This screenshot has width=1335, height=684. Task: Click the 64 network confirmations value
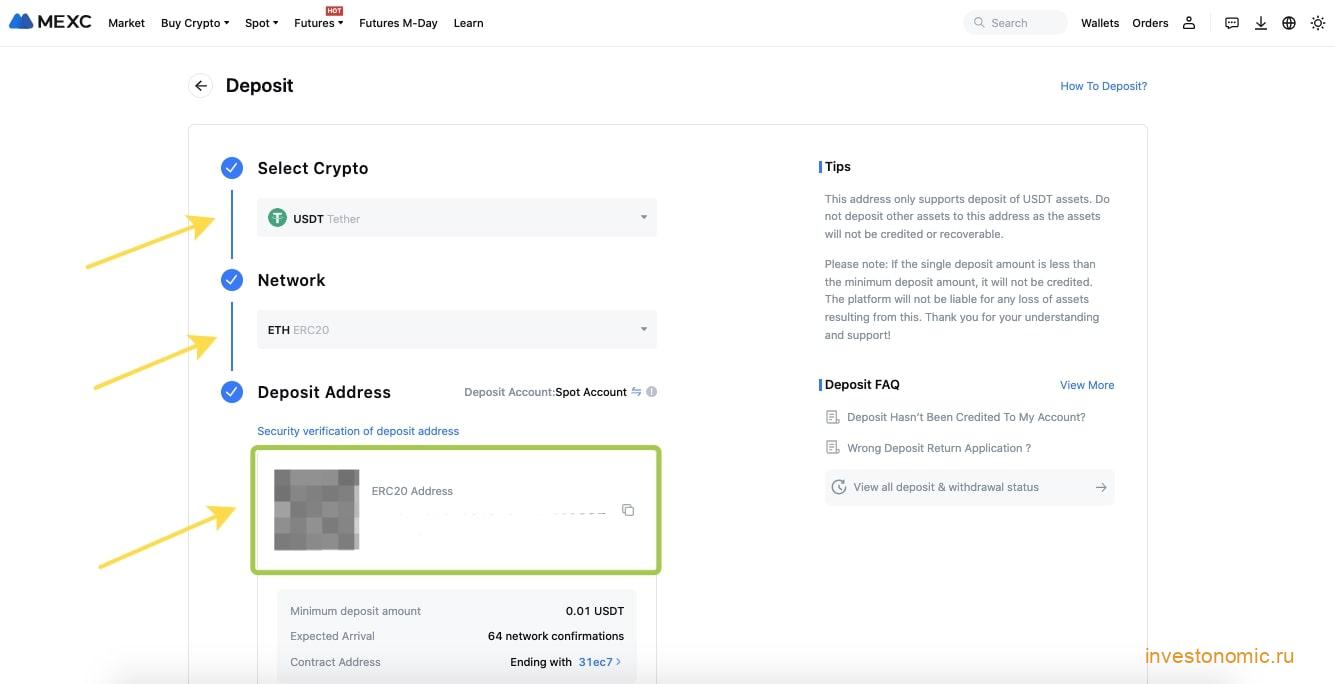556,636
